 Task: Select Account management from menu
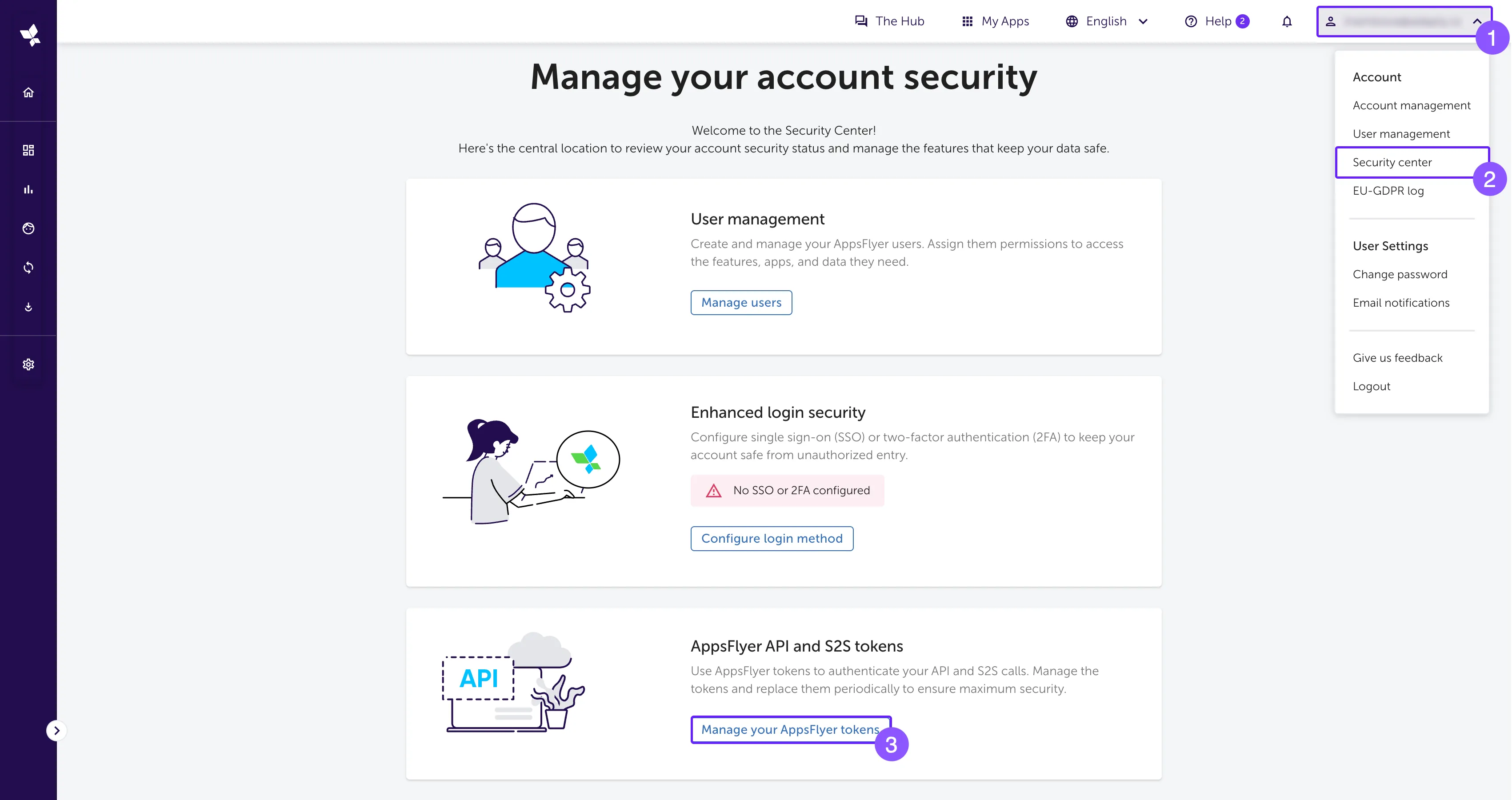click(x=1411, y=106)
